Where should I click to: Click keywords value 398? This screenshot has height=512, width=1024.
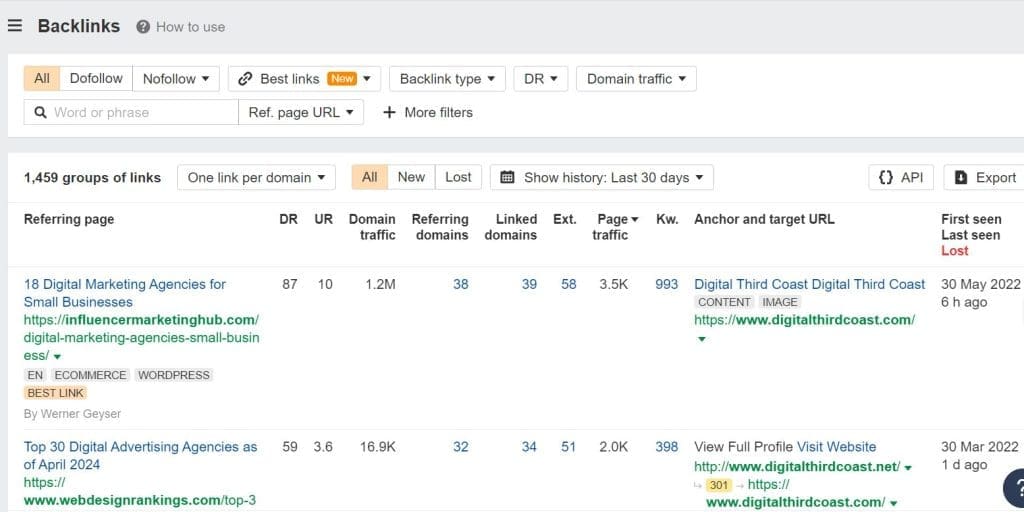(667, 447)
